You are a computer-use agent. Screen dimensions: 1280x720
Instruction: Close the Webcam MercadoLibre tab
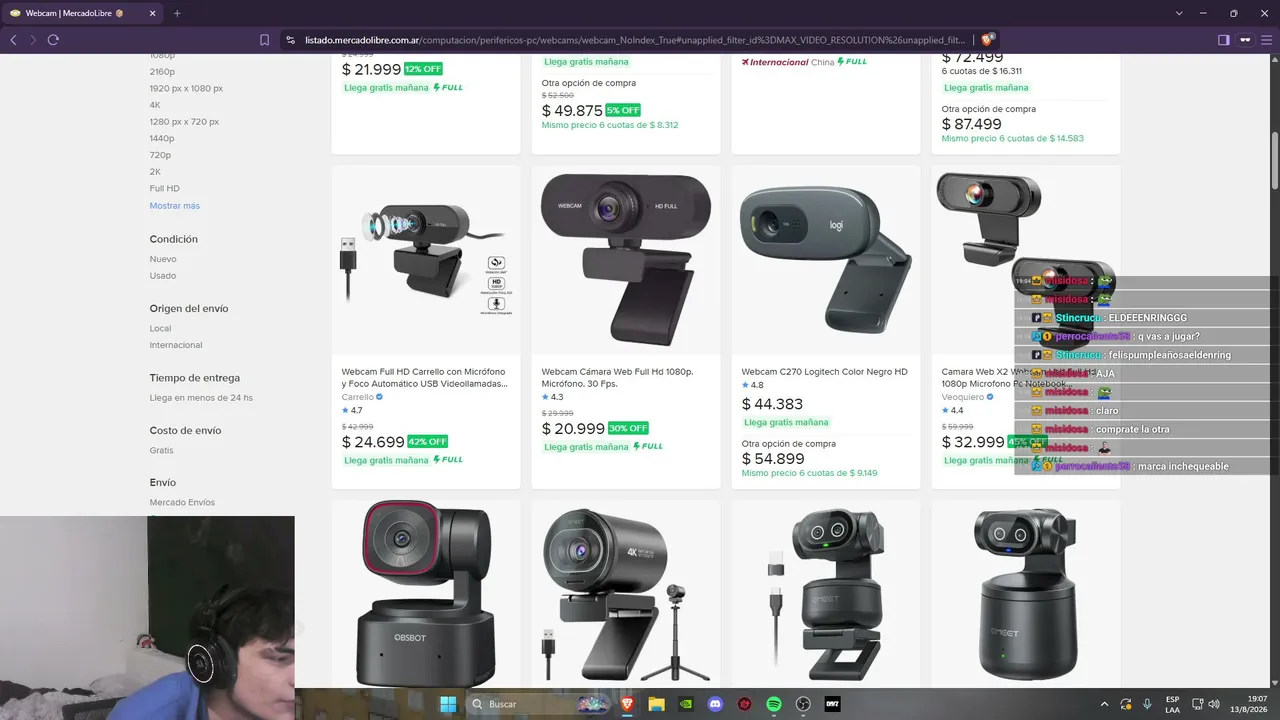click(152, 13)
